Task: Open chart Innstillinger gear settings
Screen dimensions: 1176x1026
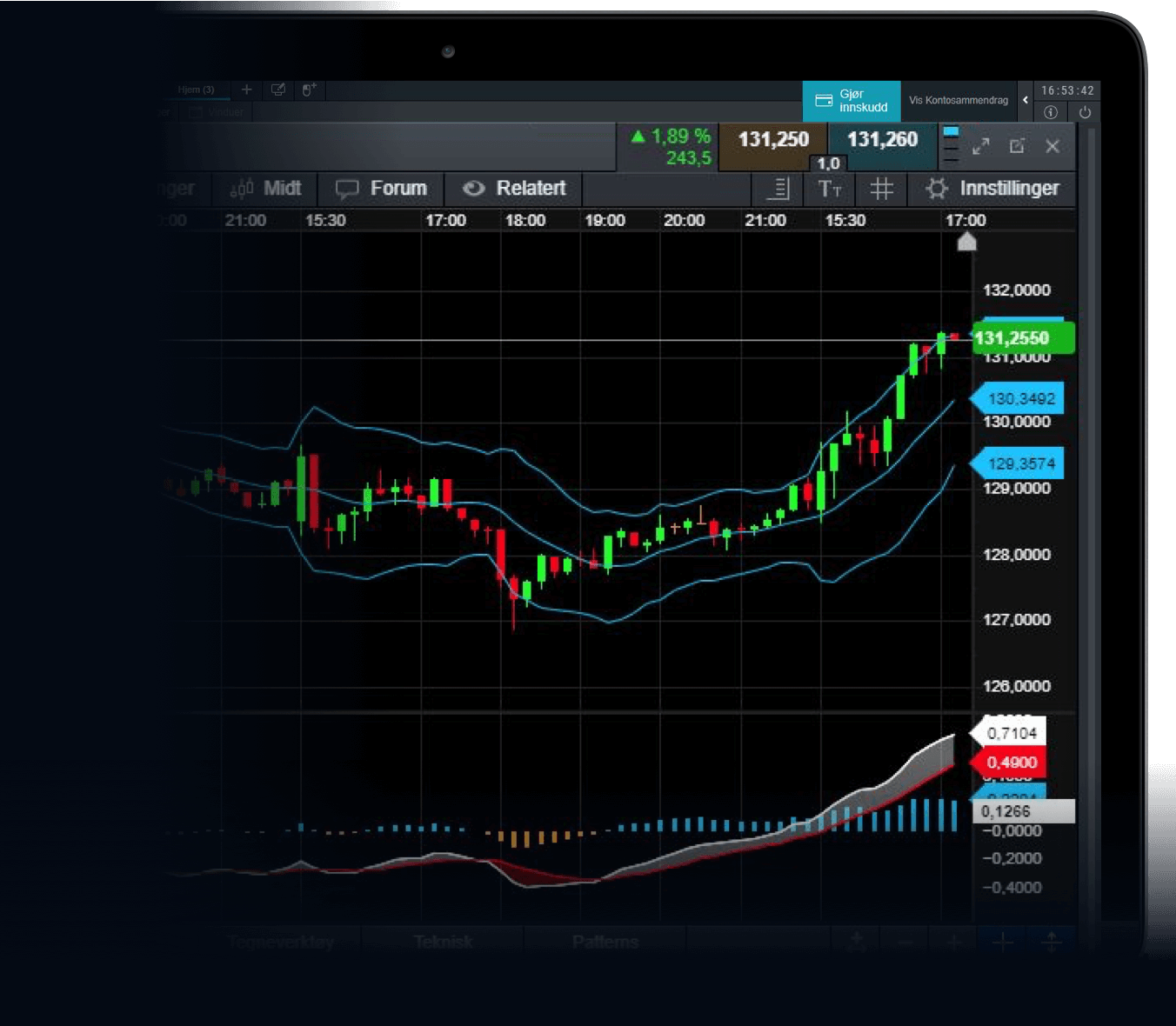Action: click(x=992, y=189)
